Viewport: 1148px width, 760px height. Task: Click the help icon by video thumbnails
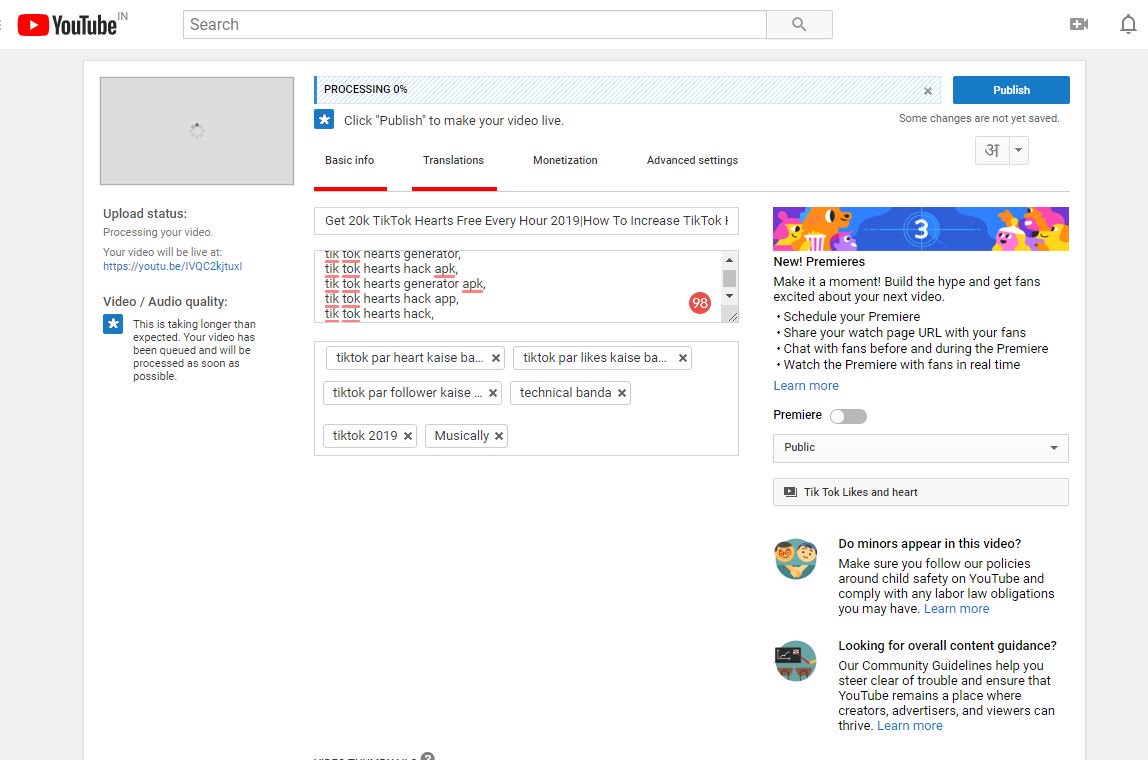[428, 756]
